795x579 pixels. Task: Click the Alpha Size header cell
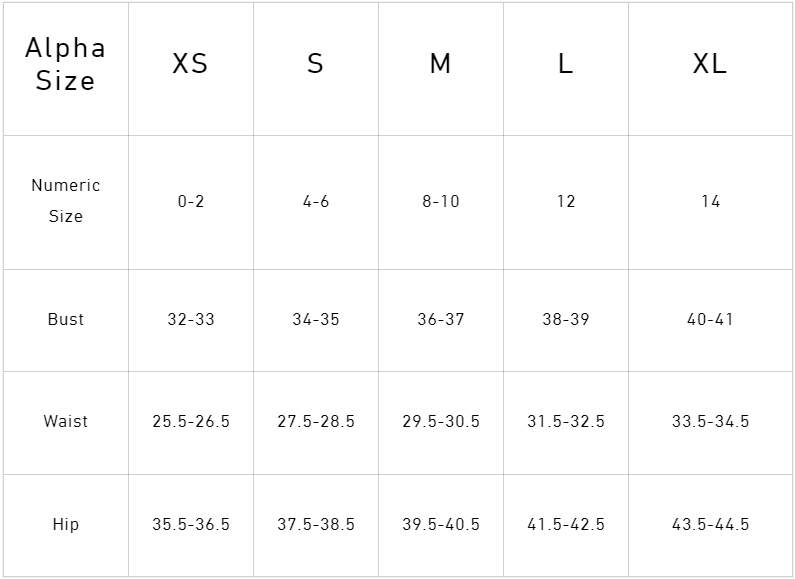tap(65, 64)
